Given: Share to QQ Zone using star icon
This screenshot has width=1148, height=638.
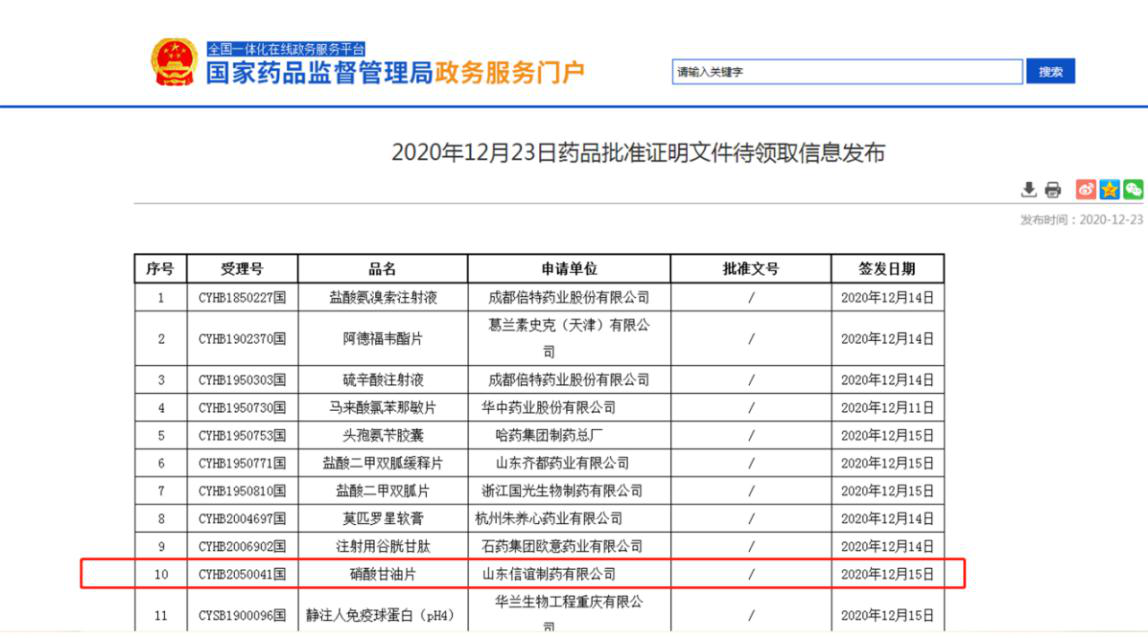Looking at the screenshot, I should coord(1109,189).
